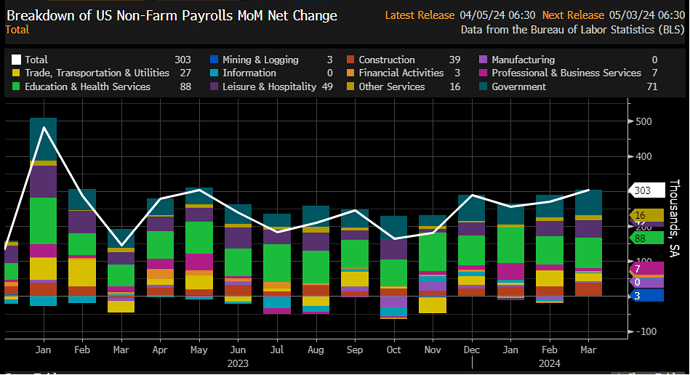Click the green 88 axis value flag
Viewport: 690px width, 375px height.
[x=647, y=238]
